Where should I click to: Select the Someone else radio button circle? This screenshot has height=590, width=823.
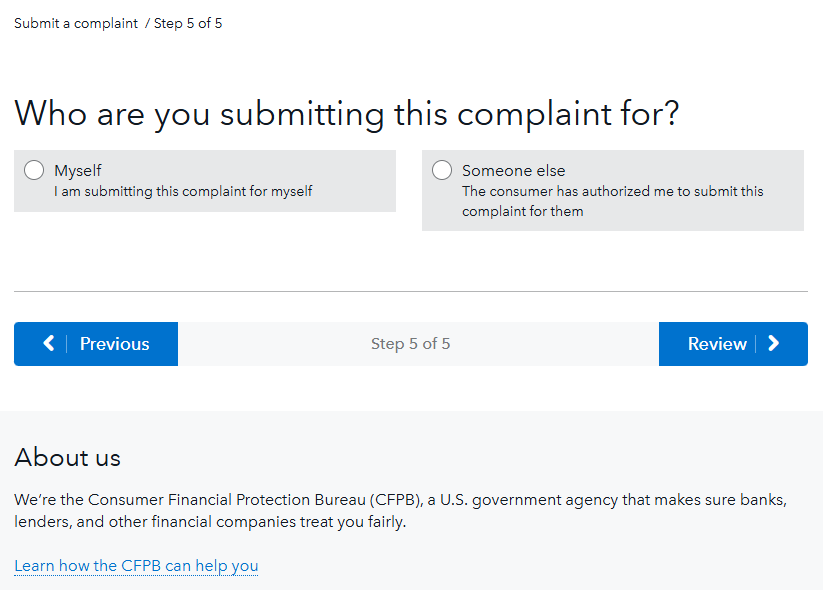coord(442,171)
